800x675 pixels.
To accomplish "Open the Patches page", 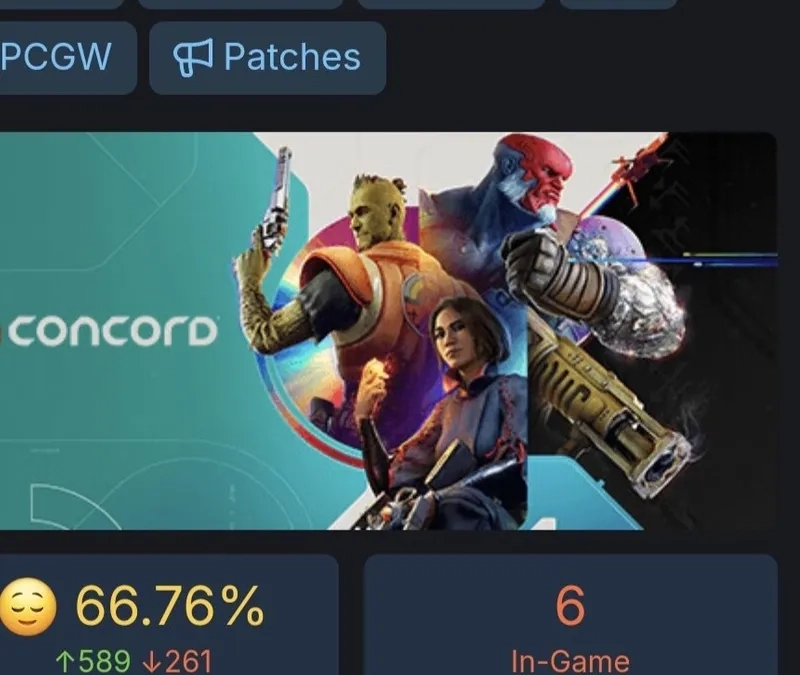I will pos(267,57).
